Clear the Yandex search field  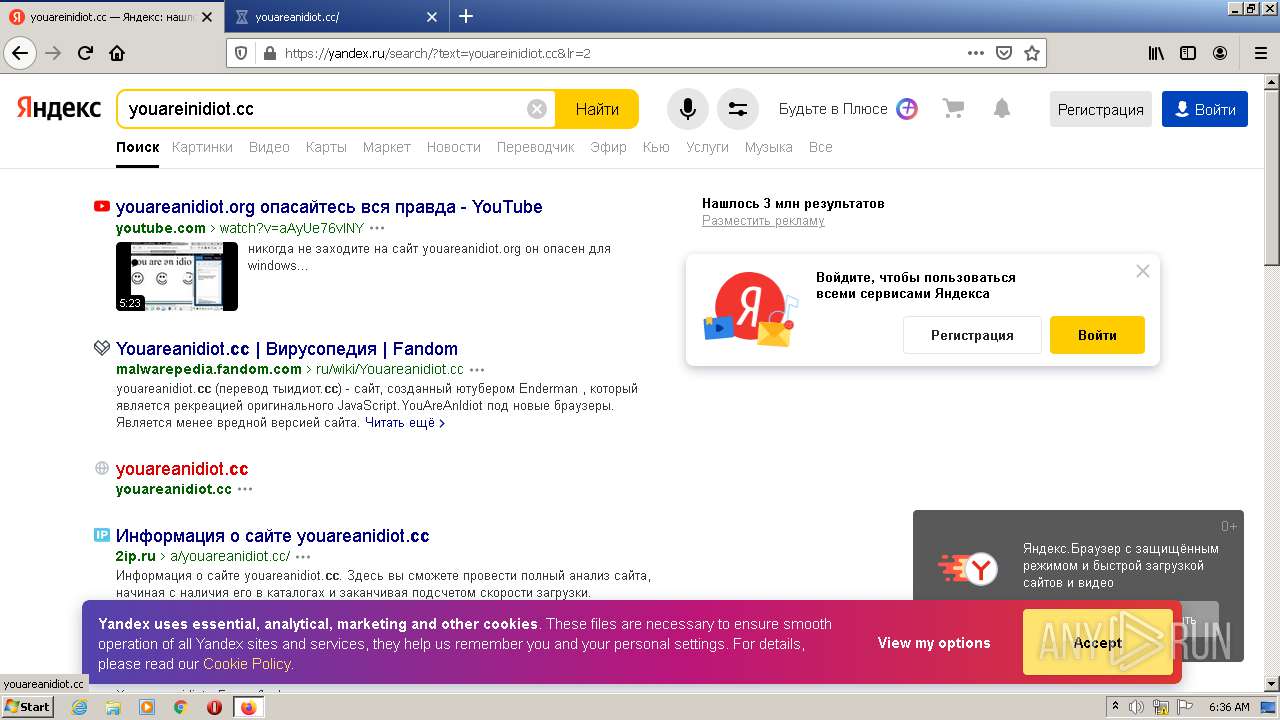point(537,109)
